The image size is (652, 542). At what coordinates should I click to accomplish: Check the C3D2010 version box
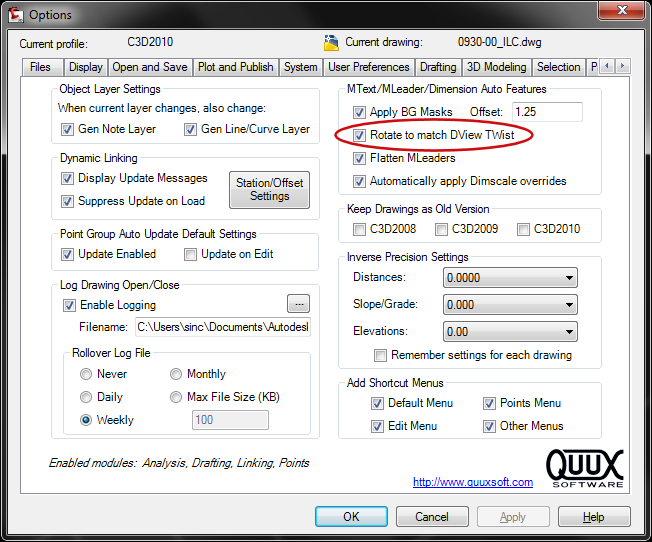pyautogui.click(x=523, y=229)
